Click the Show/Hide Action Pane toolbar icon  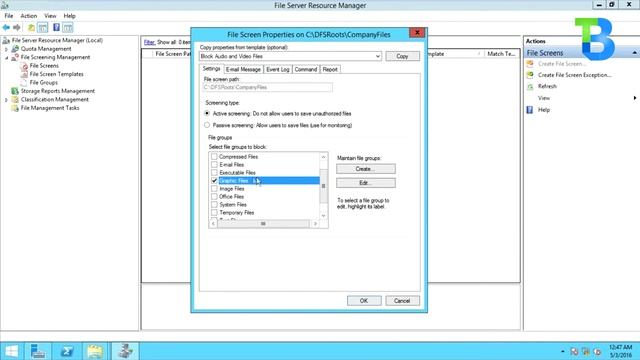click(68, 27)
